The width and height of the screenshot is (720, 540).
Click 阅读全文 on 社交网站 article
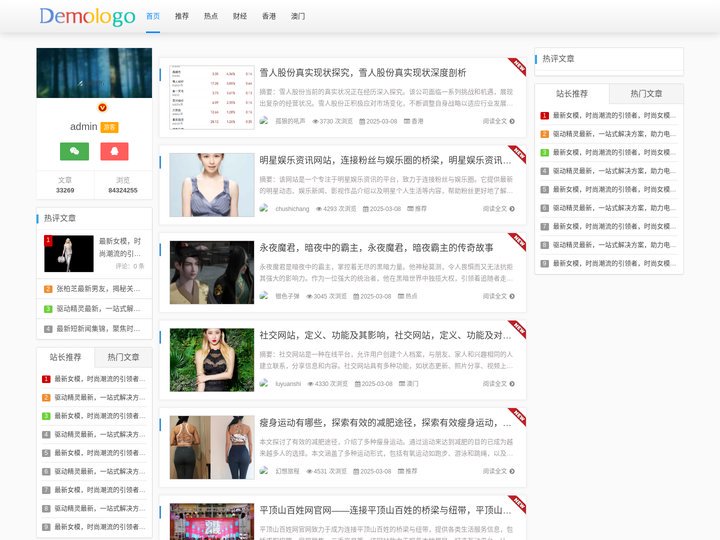[x=498, y=383]
